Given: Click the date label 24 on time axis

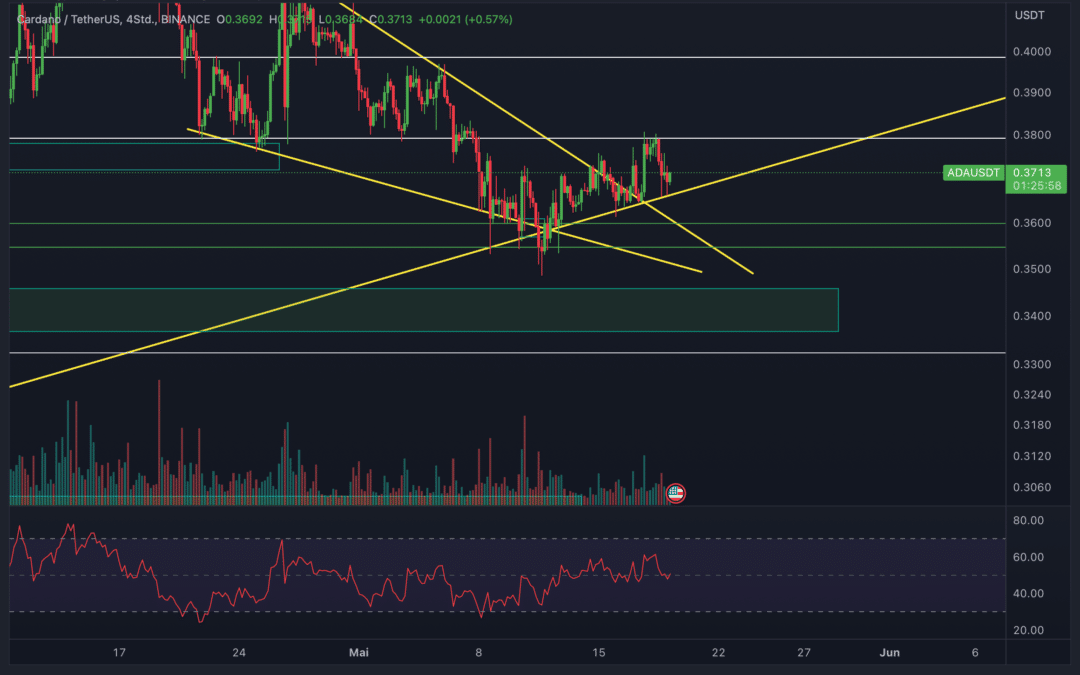Looking at the screenshot, I should click(239, 652).
